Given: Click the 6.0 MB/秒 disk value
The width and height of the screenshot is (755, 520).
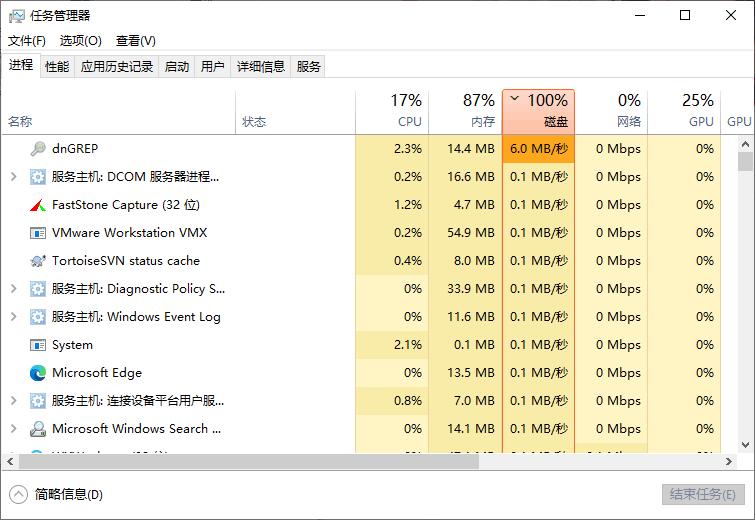Looking at the screenshot, I should coord(539,149).
